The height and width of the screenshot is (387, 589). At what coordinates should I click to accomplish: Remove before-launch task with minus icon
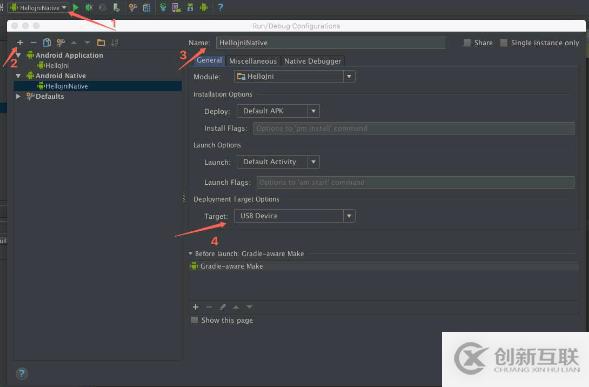209,307
